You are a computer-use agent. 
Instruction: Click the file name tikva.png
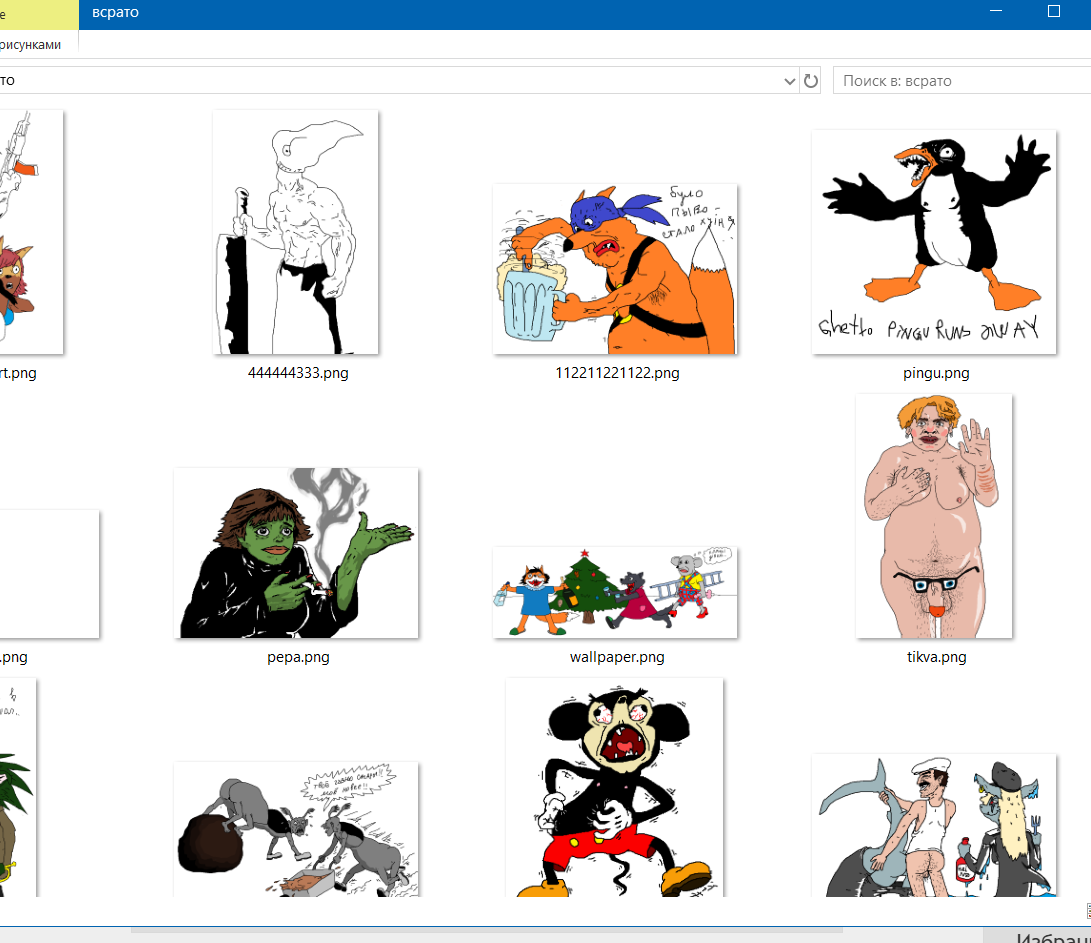point(937,657)
